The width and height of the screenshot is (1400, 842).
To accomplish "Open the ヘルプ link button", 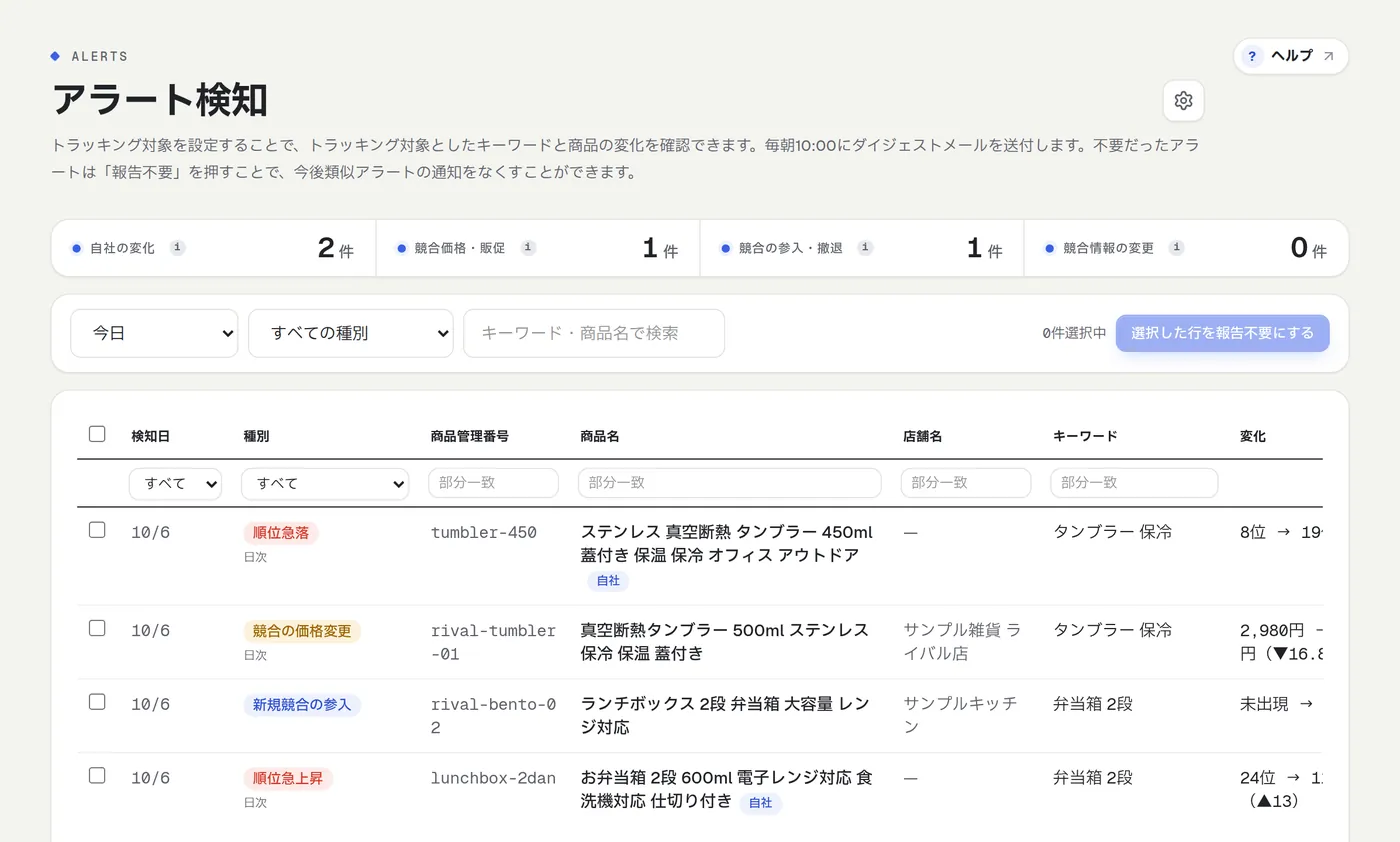I will pyautogui.click(x=1291, y=56).
